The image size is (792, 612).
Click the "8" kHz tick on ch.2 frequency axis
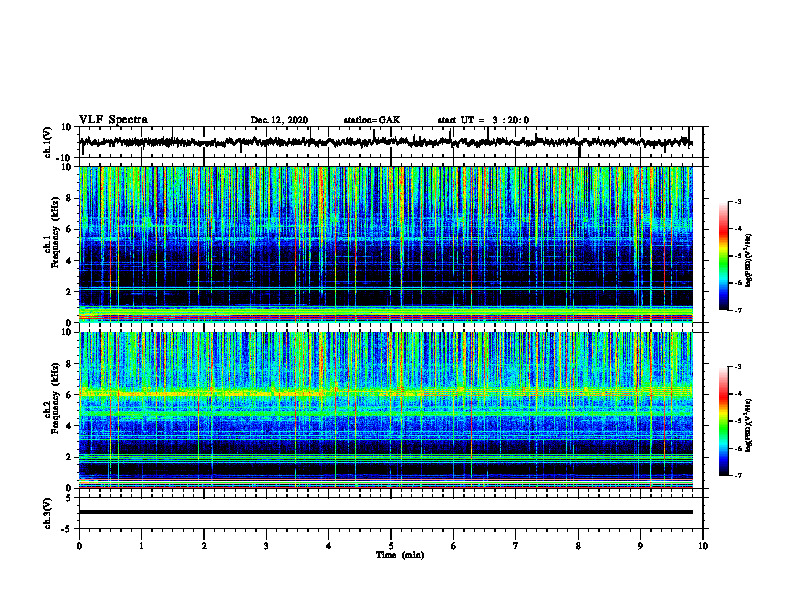pos(69,364)
